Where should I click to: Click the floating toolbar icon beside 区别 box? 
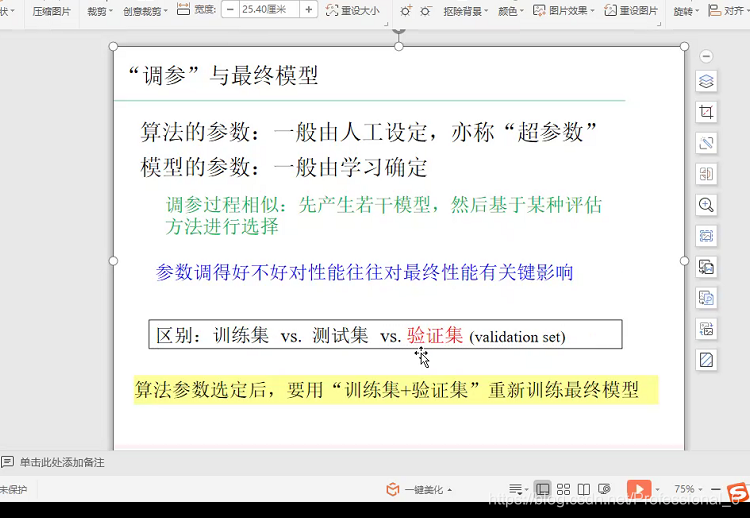[706, 329]
